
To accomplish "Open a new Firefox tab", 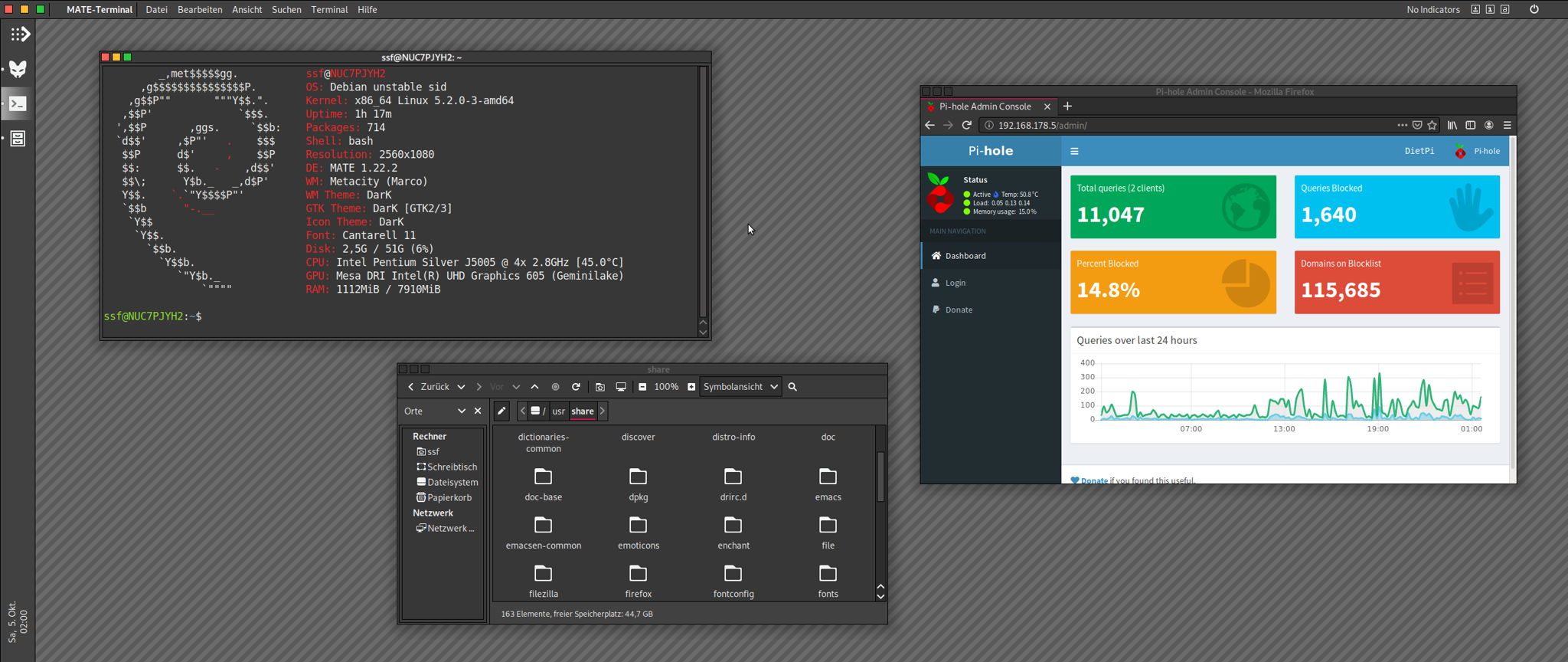I will pyautogui.click(x=1067, y=107).
